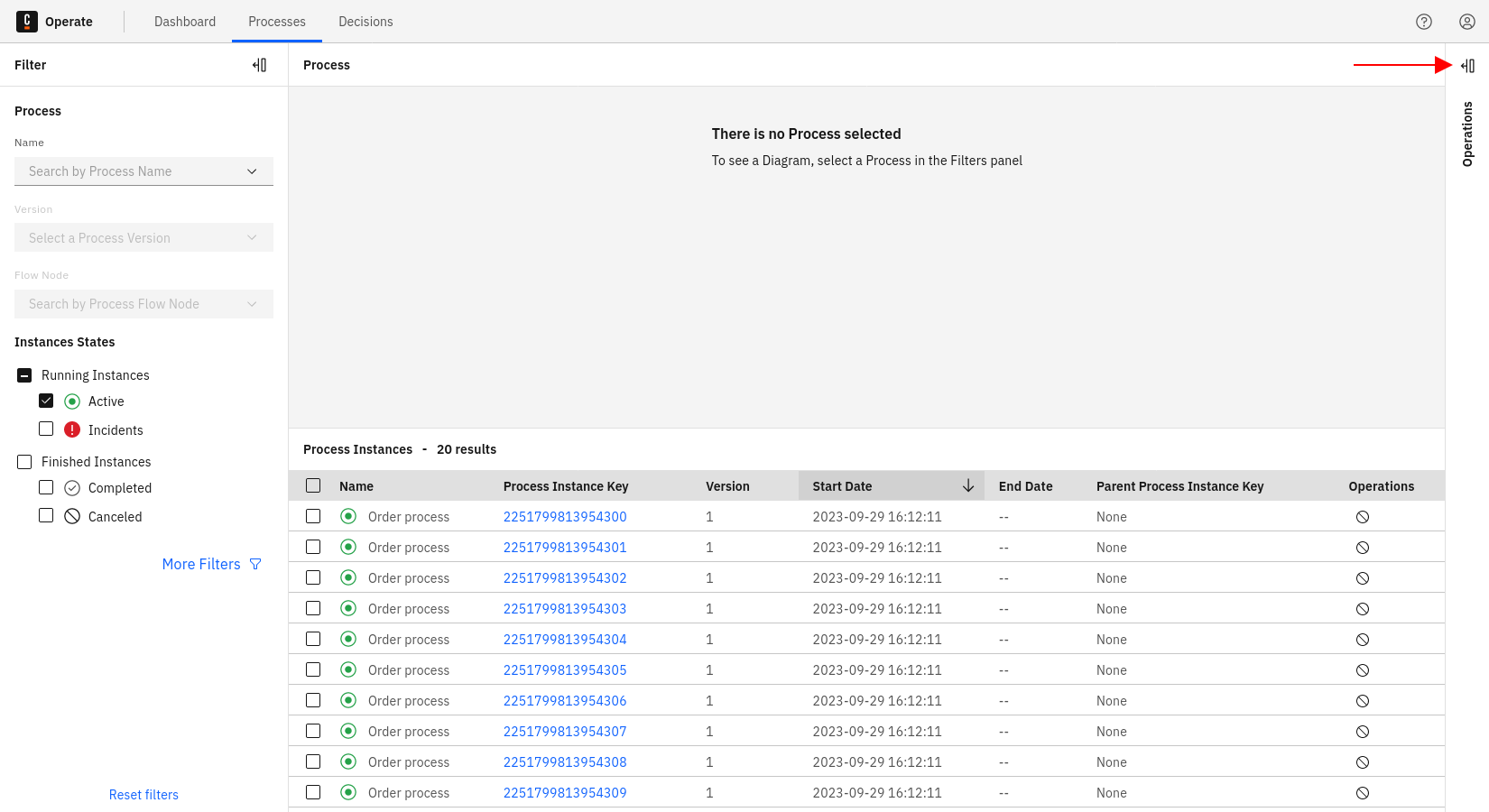The width and height of the screenshot is (1489, 812).
Task: Open process instance 2251799813954308 link
Action: pos(565,762)
